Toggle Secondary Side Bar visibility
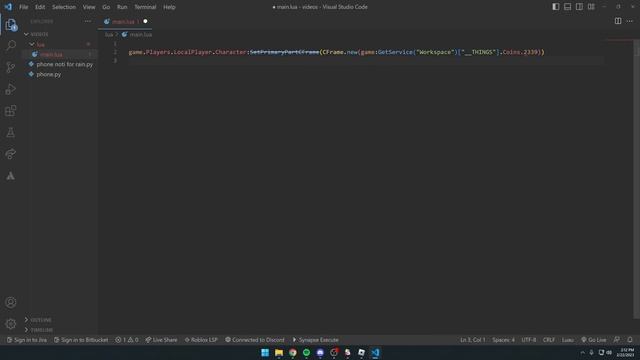The image size is (640, 360). pyautogui.click(x=579, y=7)
